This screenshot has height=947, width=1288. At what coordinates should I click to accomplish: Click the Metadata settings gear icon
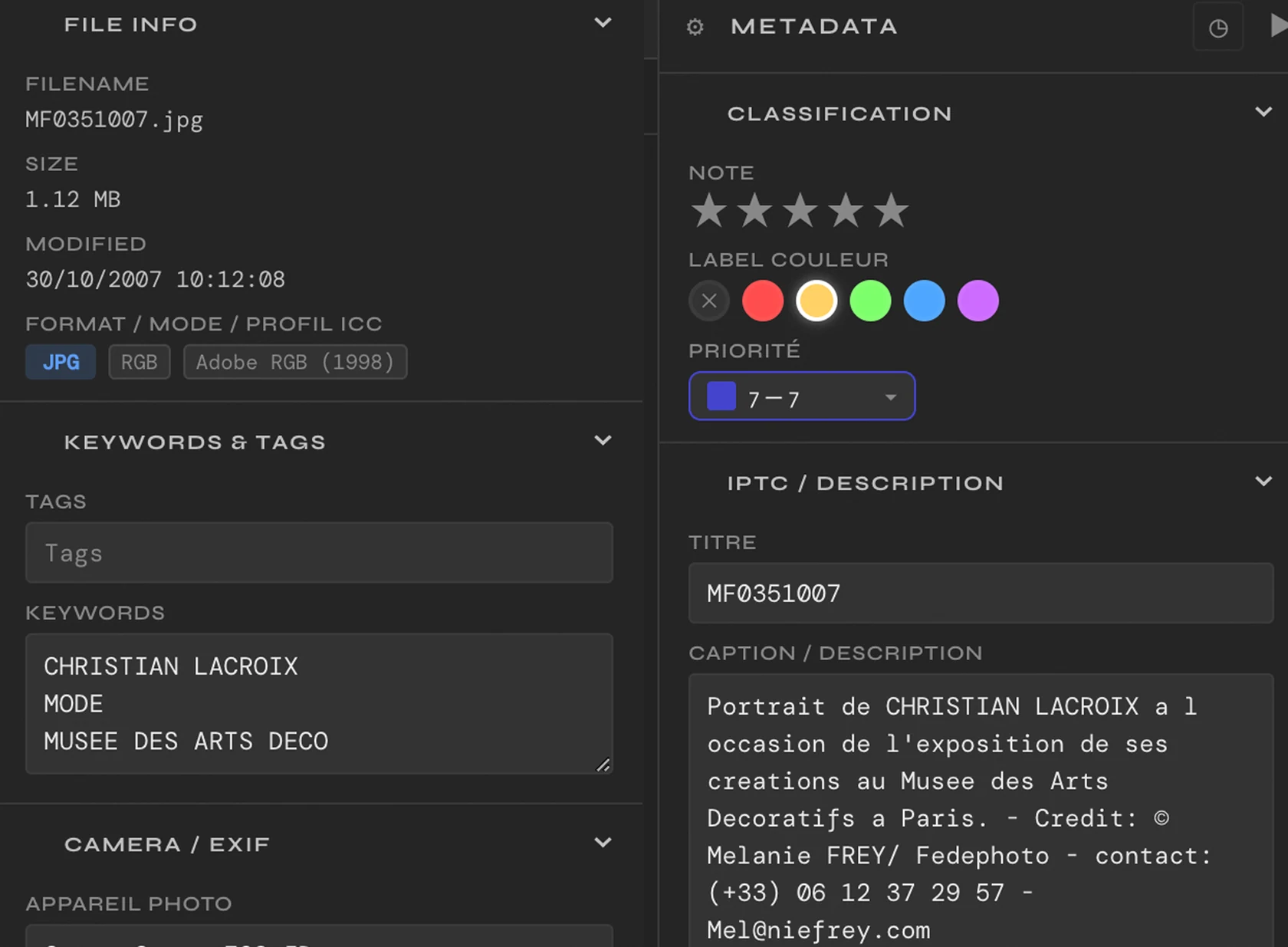coord(695,28)
